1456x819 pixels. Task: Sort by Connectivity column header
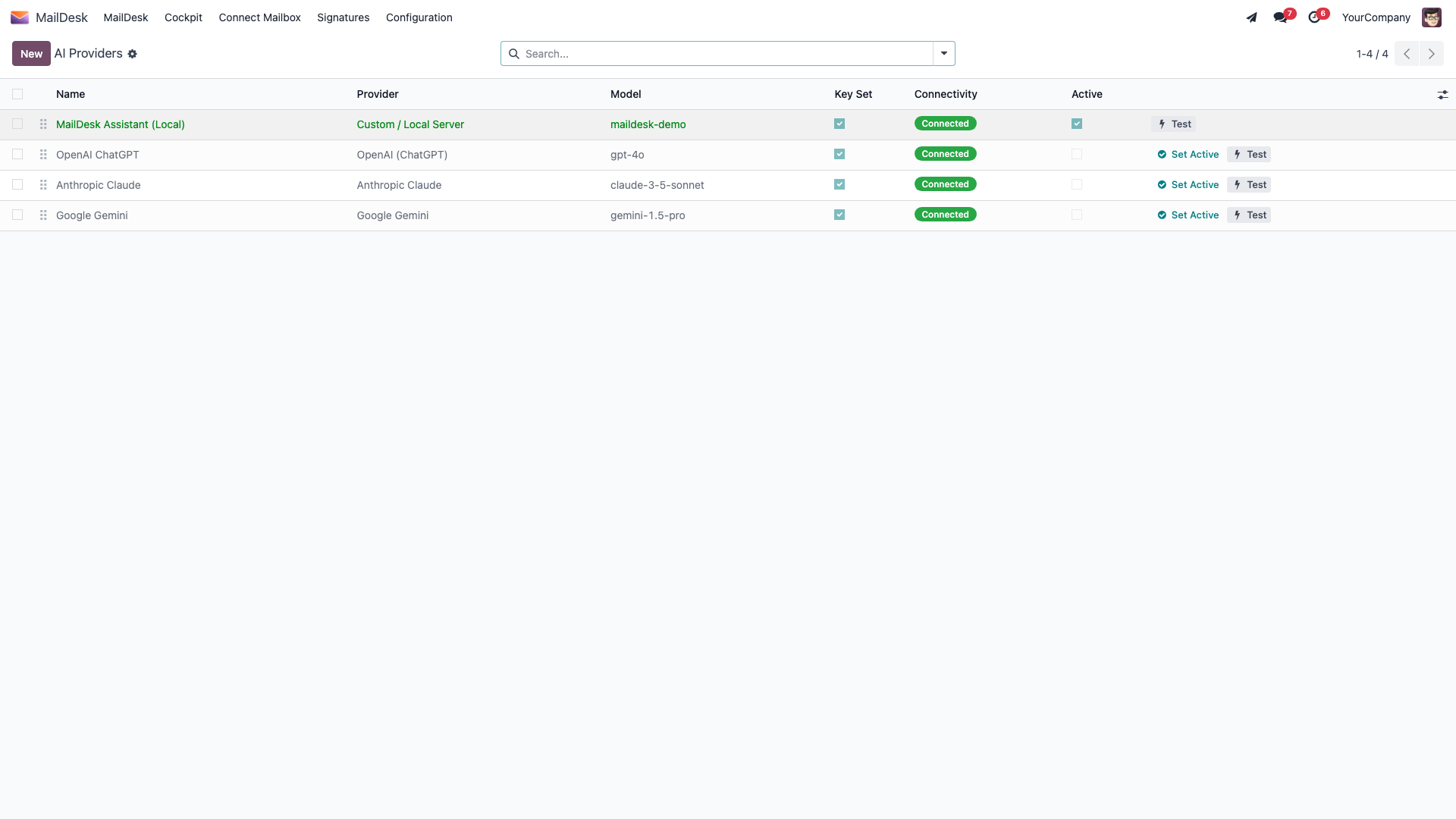pyautogui.click(x=946, y=94)
